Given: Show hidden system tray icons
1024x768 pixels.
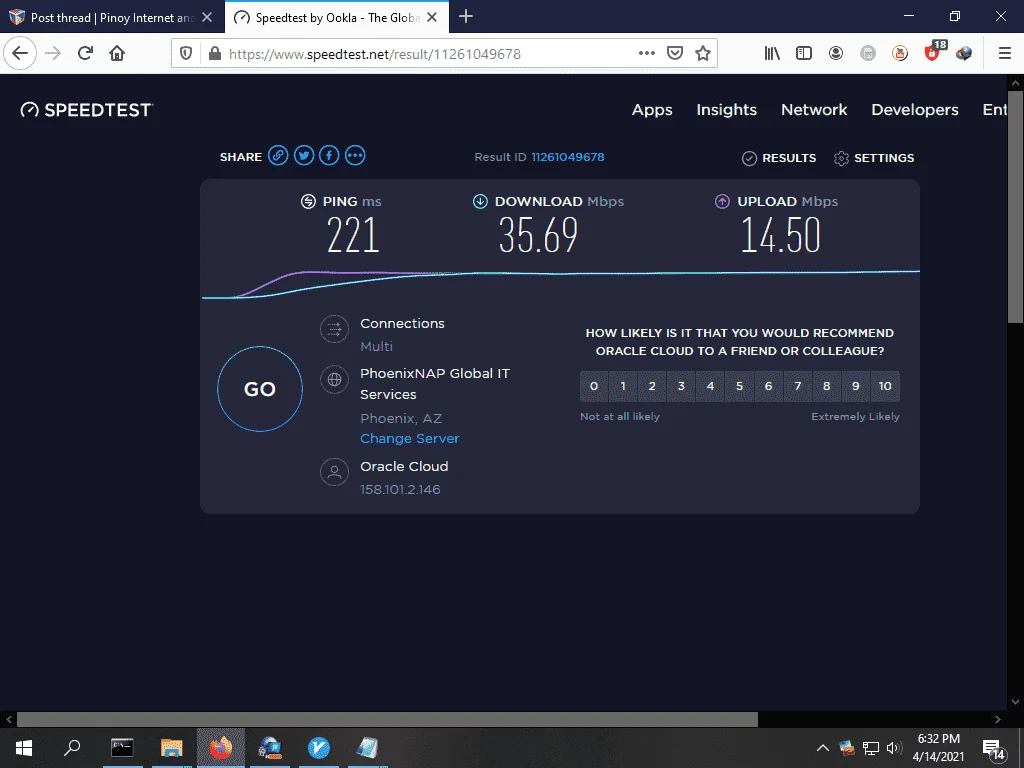Looking at the screenshot, I should [x=823, y=748].
